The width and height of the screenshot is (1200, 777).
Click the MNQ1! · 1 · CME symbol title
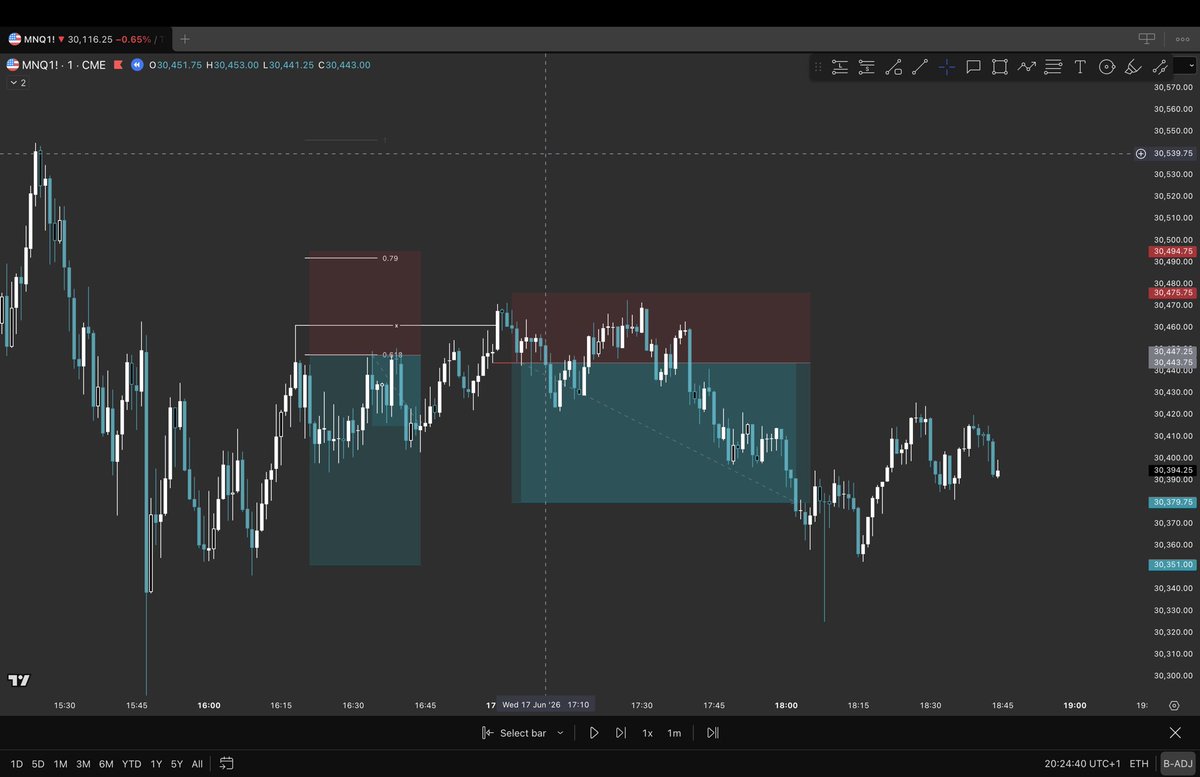pyautogui.click(x=65, y=65)
